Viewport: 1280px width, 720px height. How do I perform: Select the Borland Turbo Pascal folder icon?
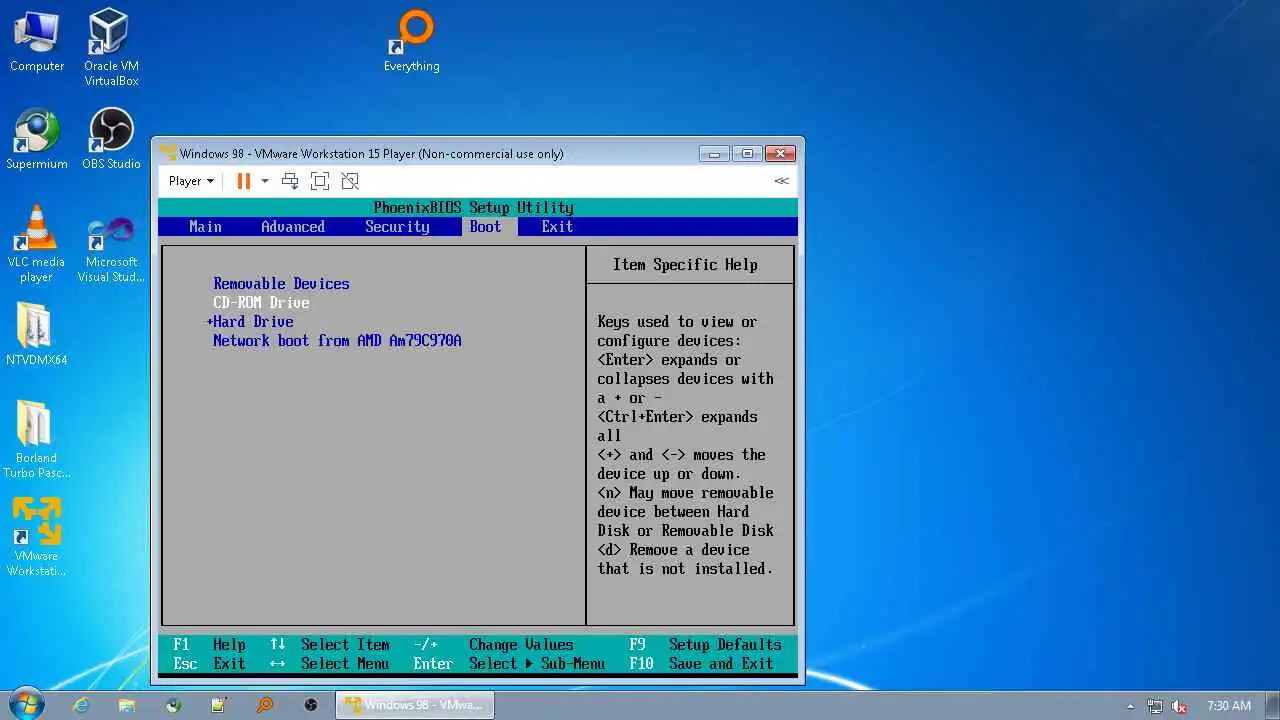tap(37, 440)
